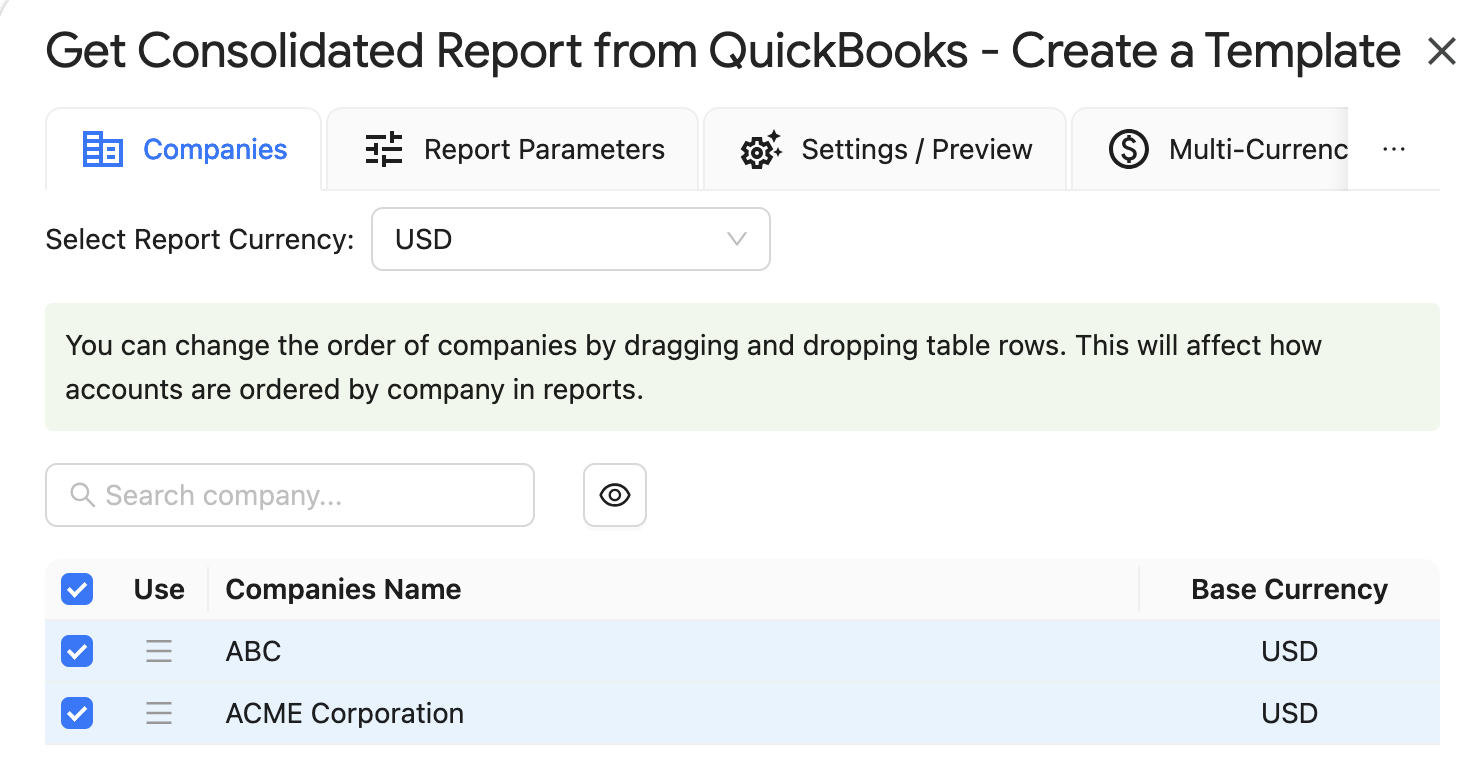Image resolution: width=1482 pixels, height=766 pixels.
Task: Click USD base currency for ACME Corporation
Action: click(1290, 714)
